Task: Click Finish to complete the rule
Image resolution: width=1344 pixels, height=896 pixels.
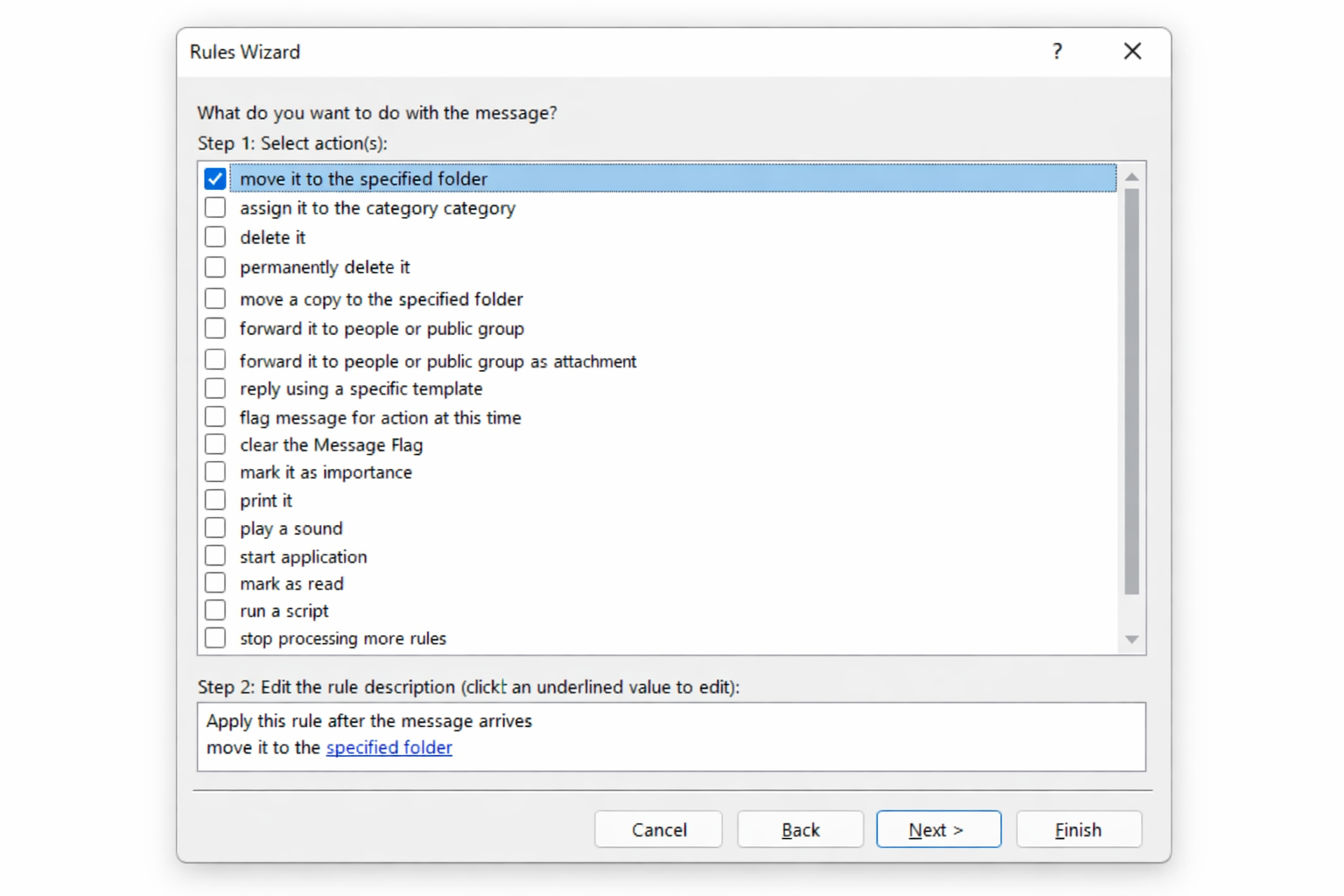Action: [1078, 829]
